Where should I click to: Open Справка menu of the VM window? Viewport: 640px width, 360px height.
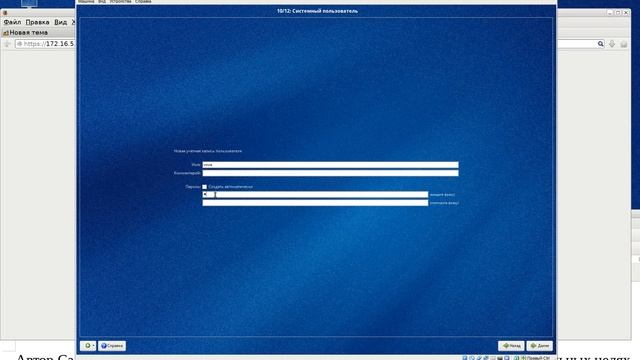[143, 2]
